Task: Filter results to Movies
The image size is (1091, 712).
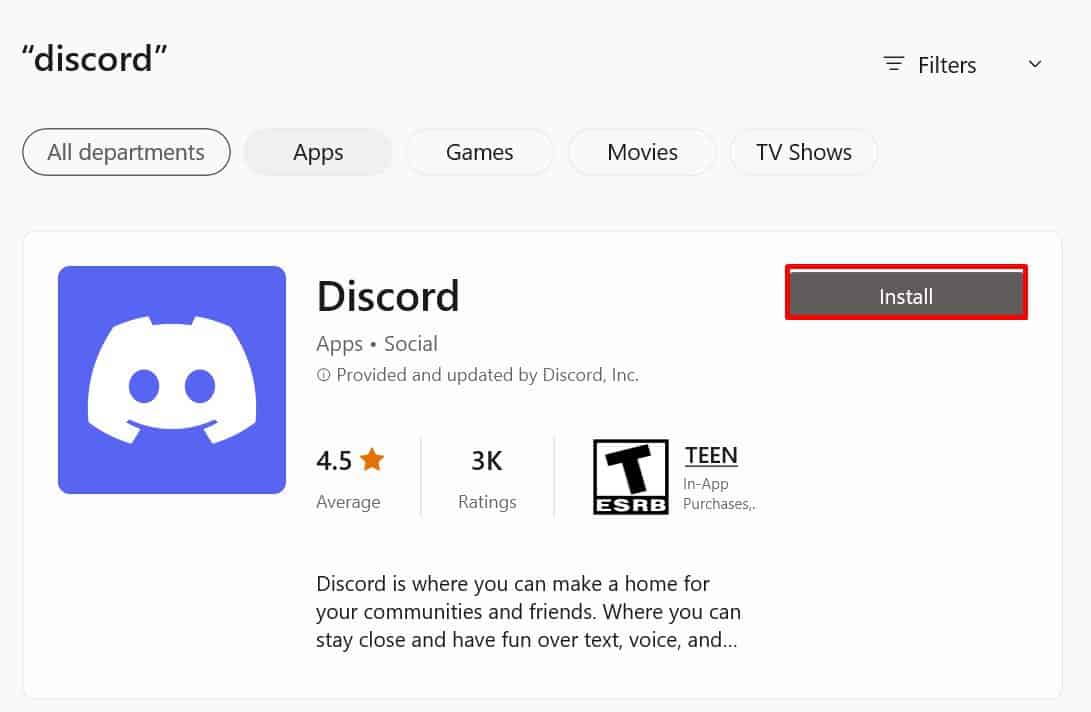Action: click(x=642, y=152)
